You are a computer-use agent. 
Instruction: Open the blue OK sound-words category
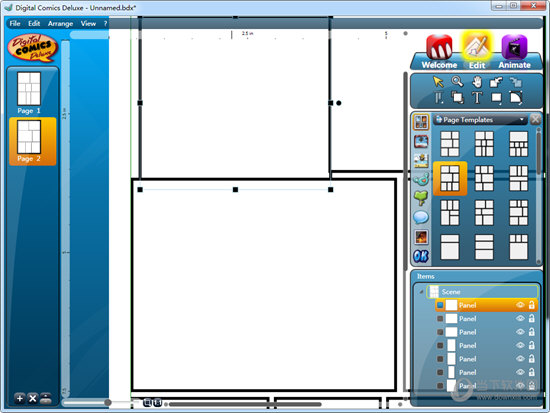[421, 256]
